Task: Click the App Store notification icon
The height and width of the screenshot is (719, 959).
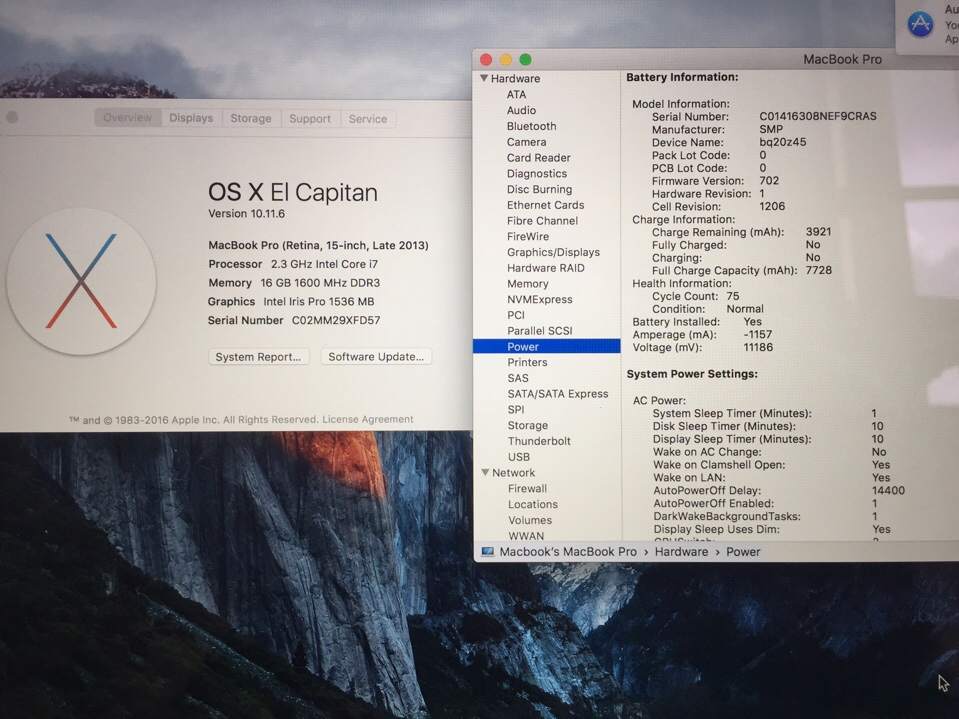Action: 920,24
